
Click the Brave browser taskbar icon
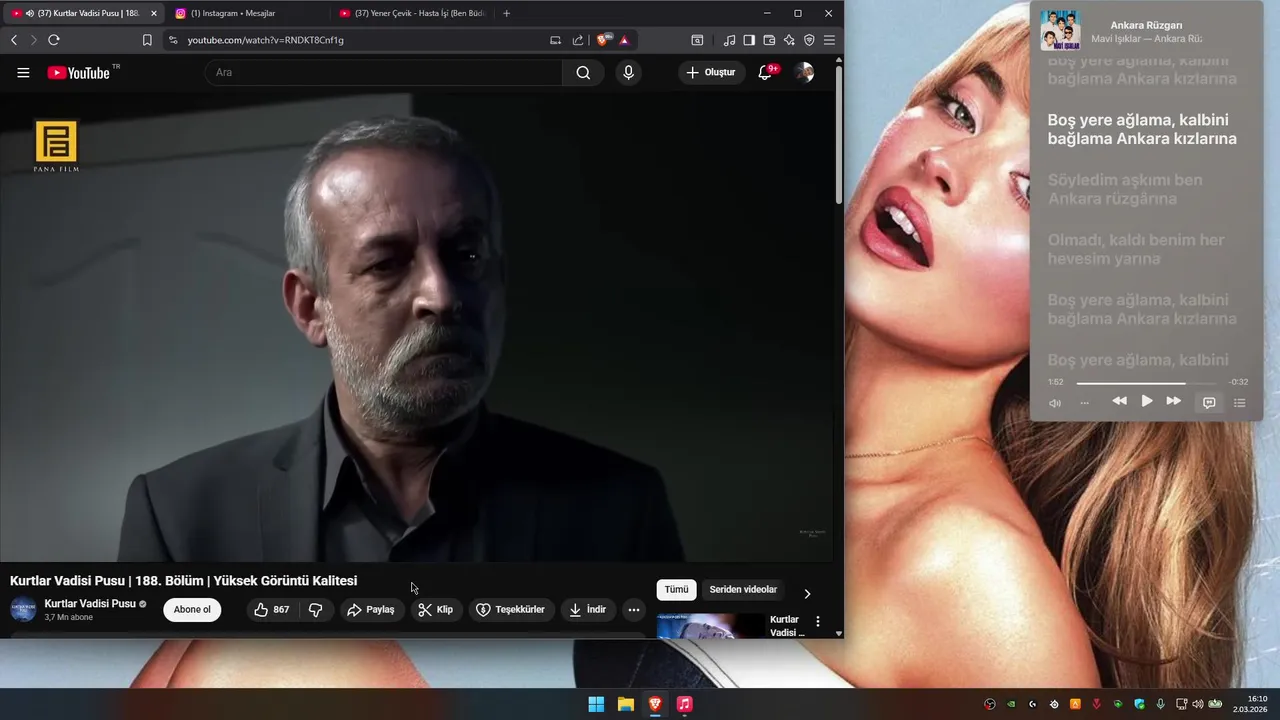click(655, 704)
